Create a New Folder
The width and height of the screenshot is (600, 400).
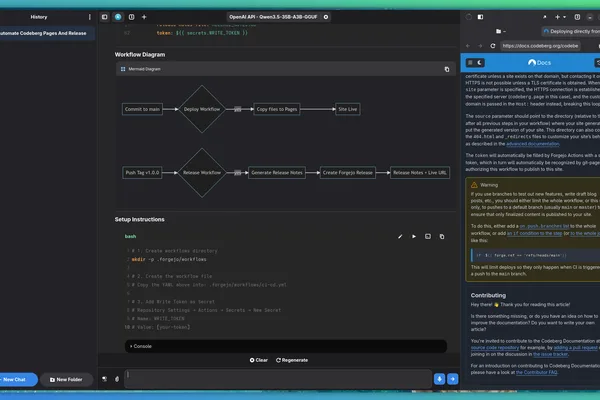pos(66,379)
